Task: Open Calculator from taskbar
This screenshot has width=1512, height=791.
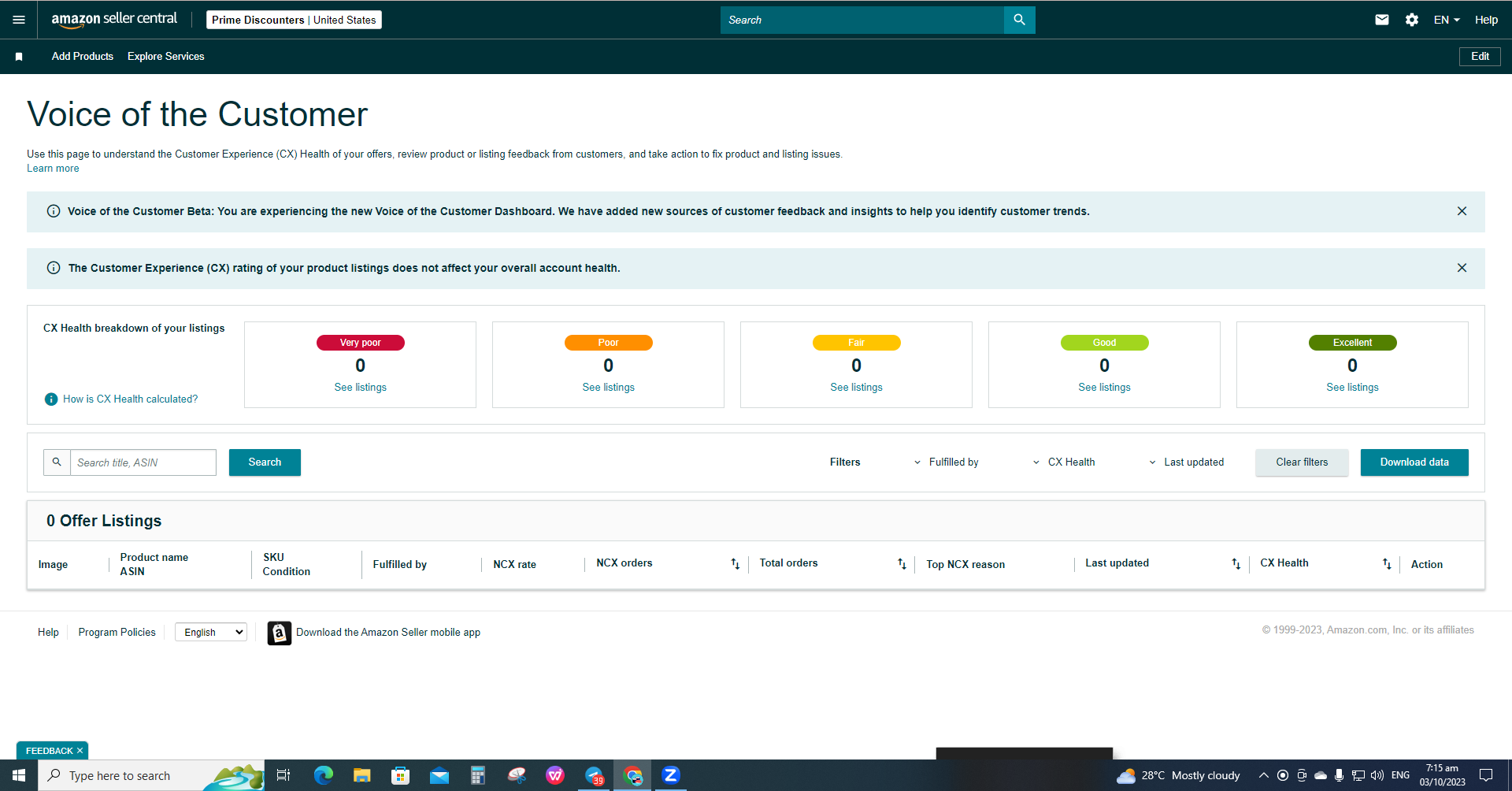Action: 478,775
